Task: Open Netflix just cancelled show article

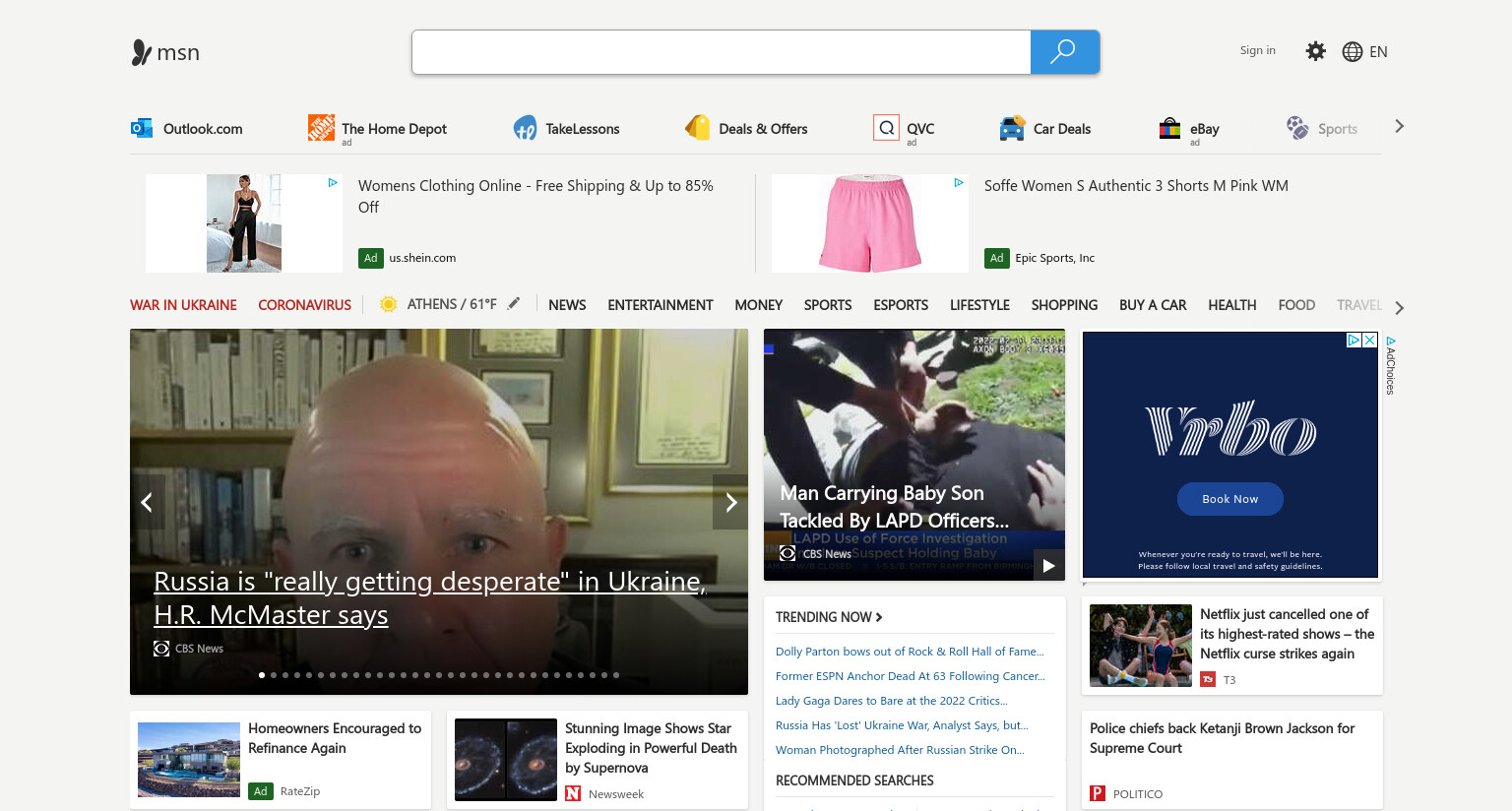Action: [x=1288, y=634]
